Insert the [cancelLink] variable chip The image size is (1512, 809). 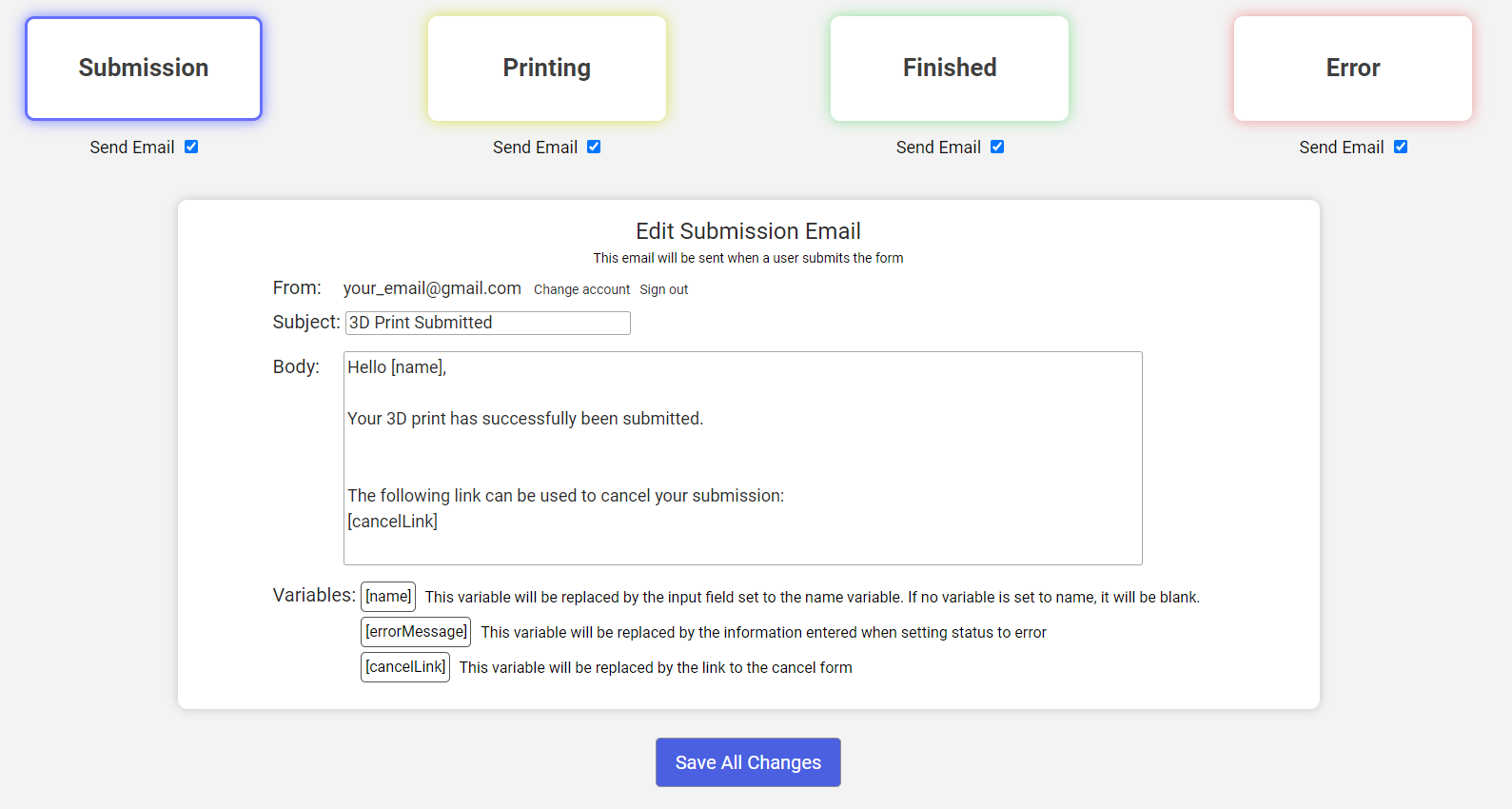coord(405,667)
